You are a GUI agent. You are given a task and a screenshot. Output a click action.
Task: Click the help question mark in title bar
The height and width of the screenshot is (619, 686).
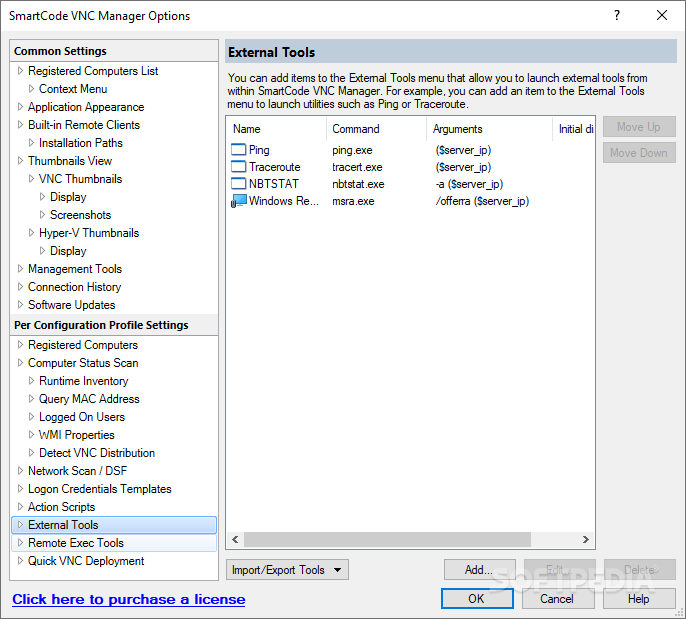click(617, 15)
